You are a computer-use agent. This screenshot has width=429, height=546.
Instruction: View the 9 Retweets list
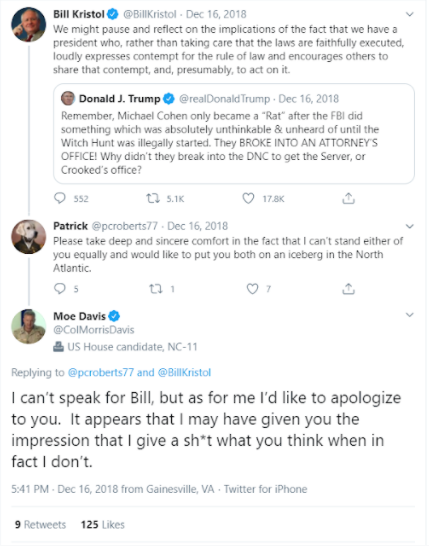[40, 524]
